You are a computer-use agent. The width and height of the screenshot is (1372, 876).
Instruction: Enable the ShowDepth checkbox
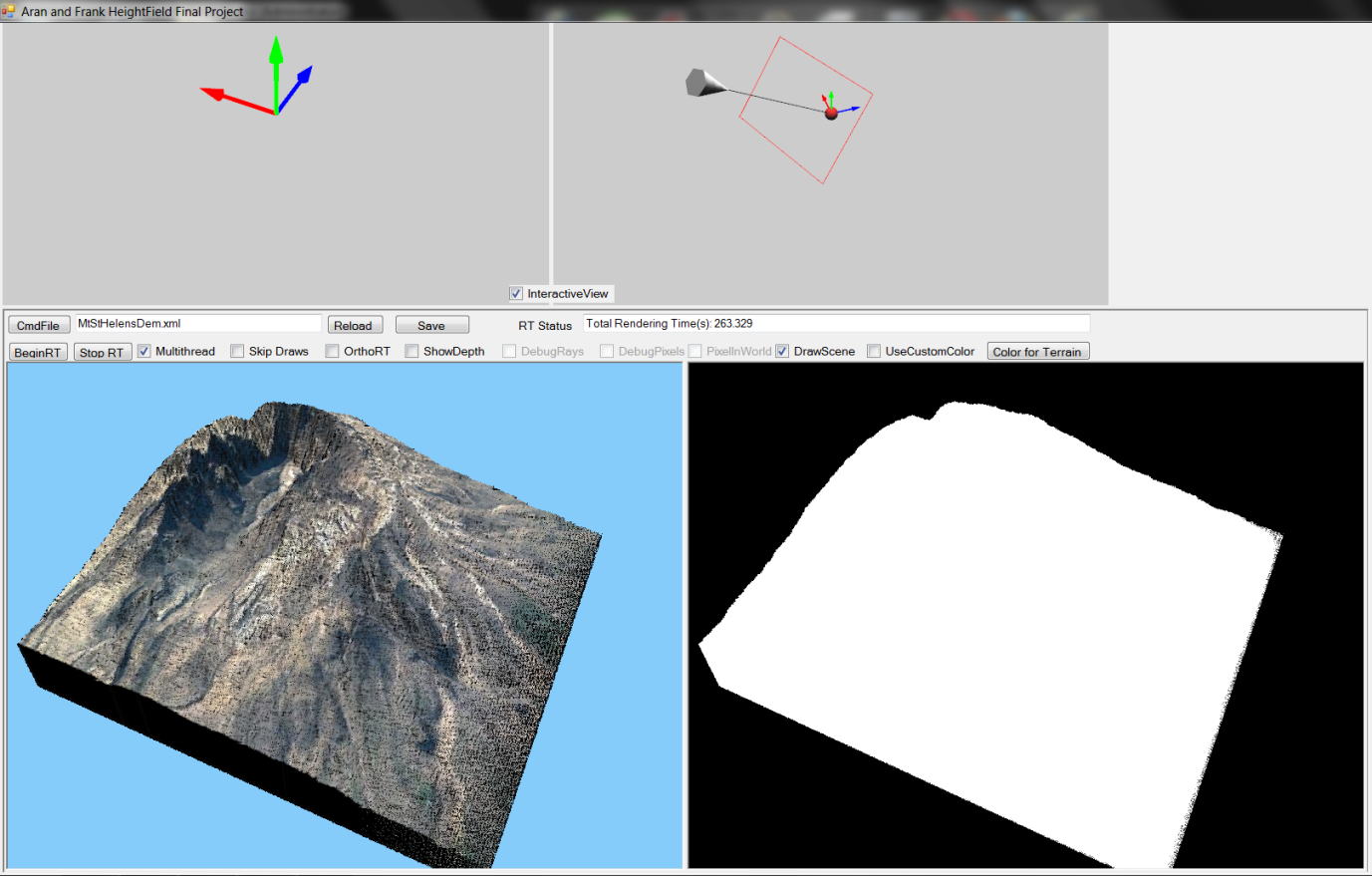tap(412, 351)
